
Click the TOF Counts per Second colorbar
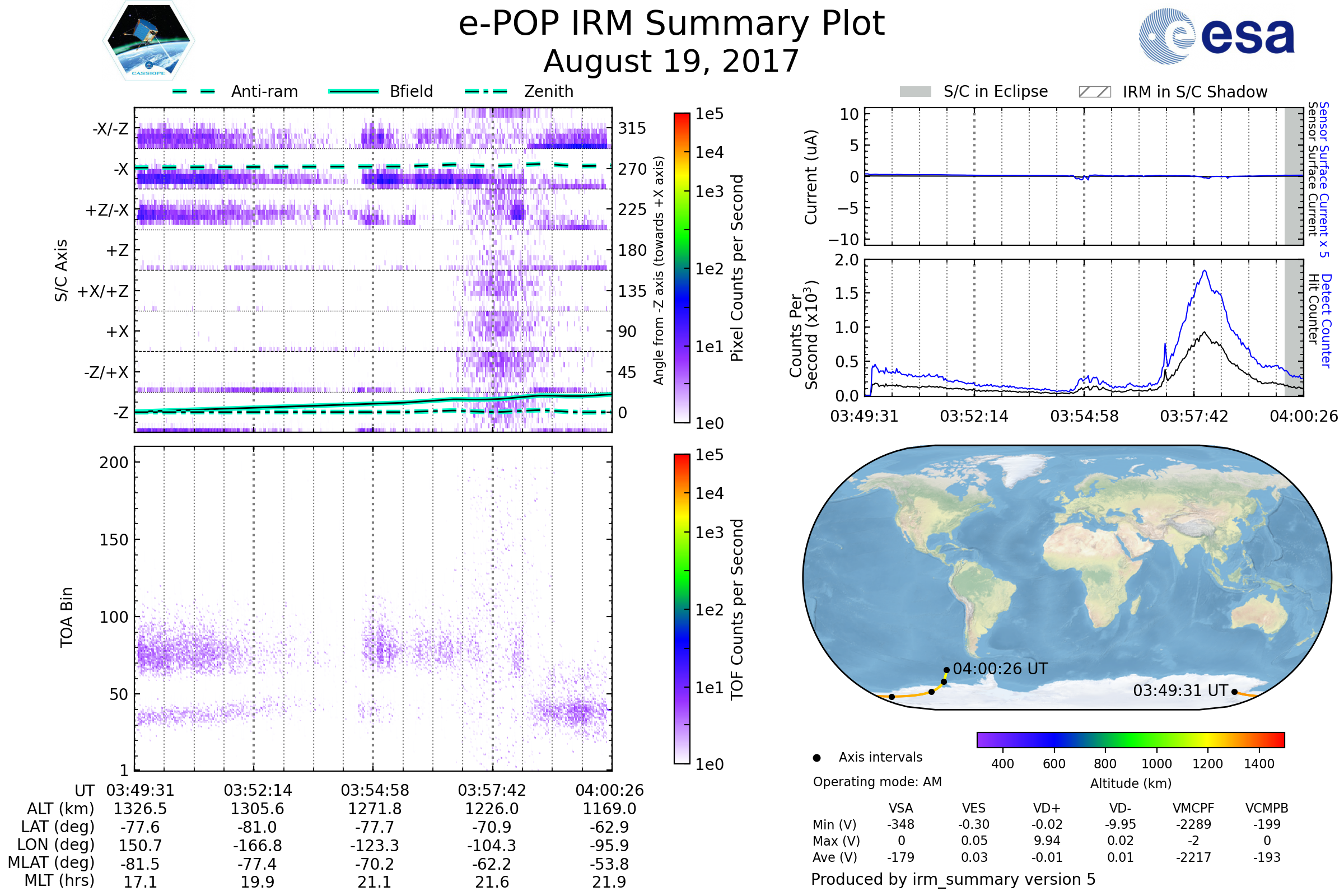(682, 609)
